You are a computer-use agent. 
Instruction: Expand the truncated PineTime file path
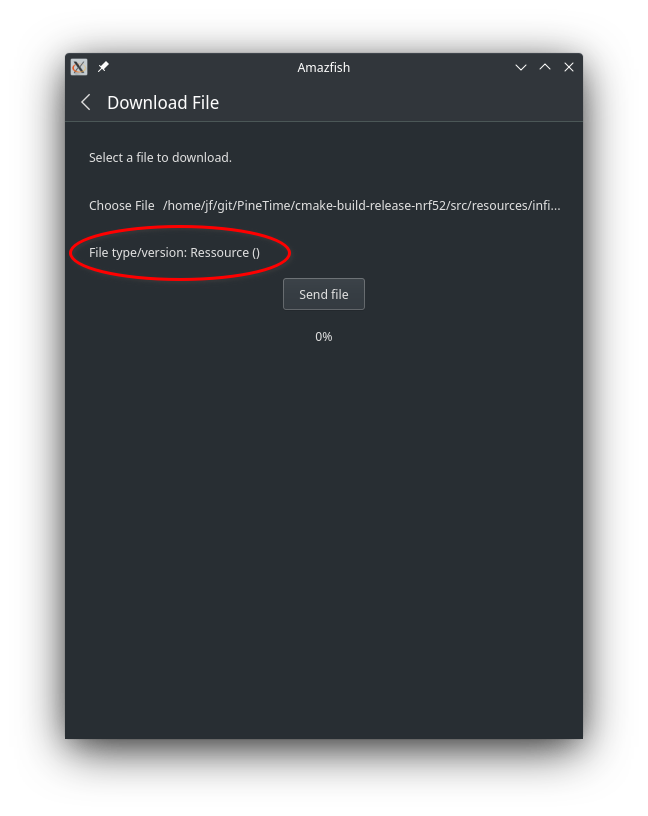[362, 205]
